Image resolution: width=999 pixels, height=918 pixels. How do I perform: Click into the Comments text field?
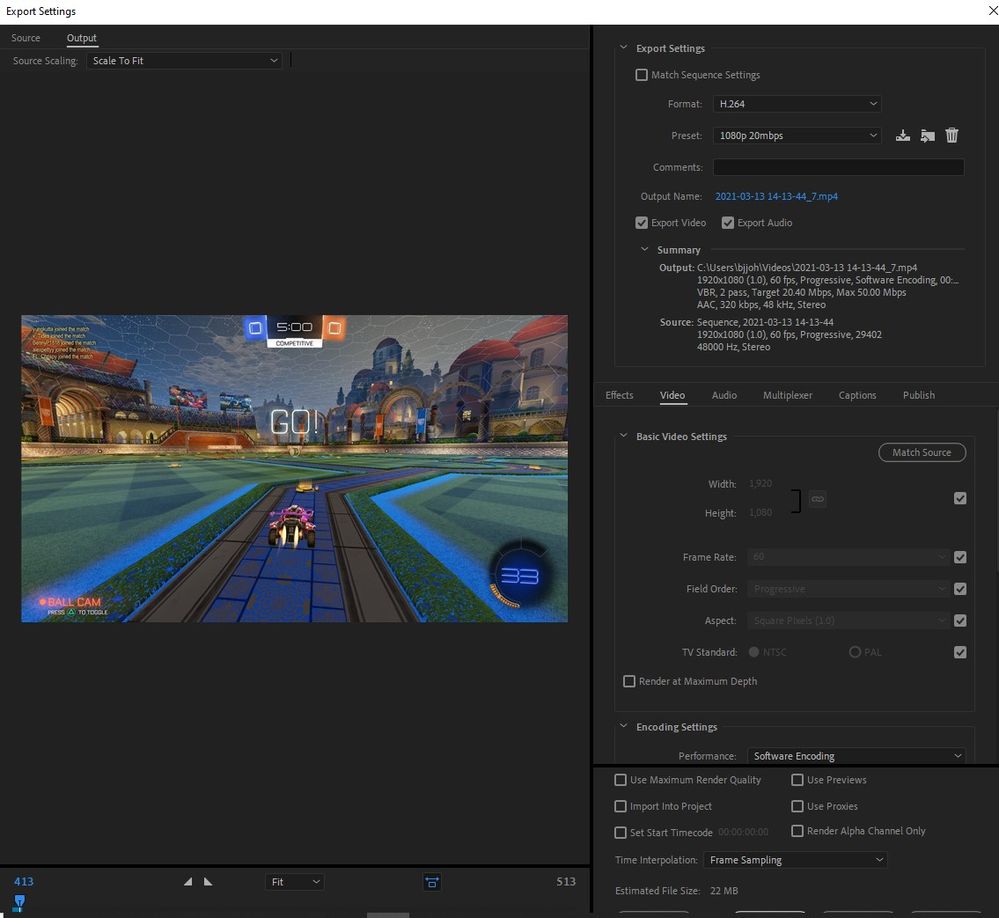(x=838, y=168)
